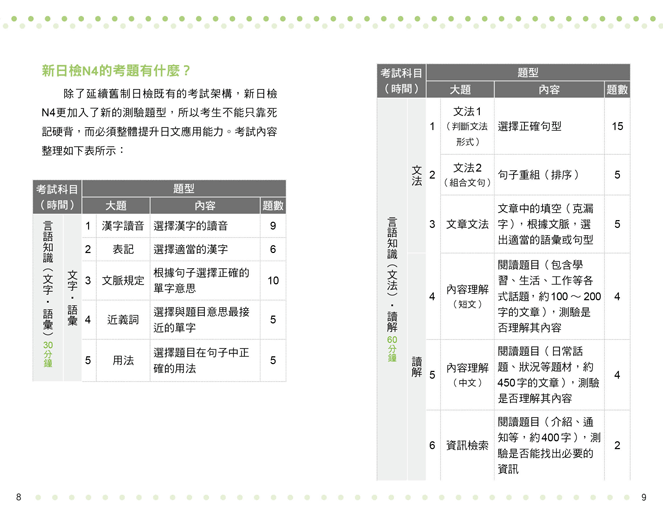
Task: Click the count 10 in the 文脈規定 row
Action: point(273,280)
